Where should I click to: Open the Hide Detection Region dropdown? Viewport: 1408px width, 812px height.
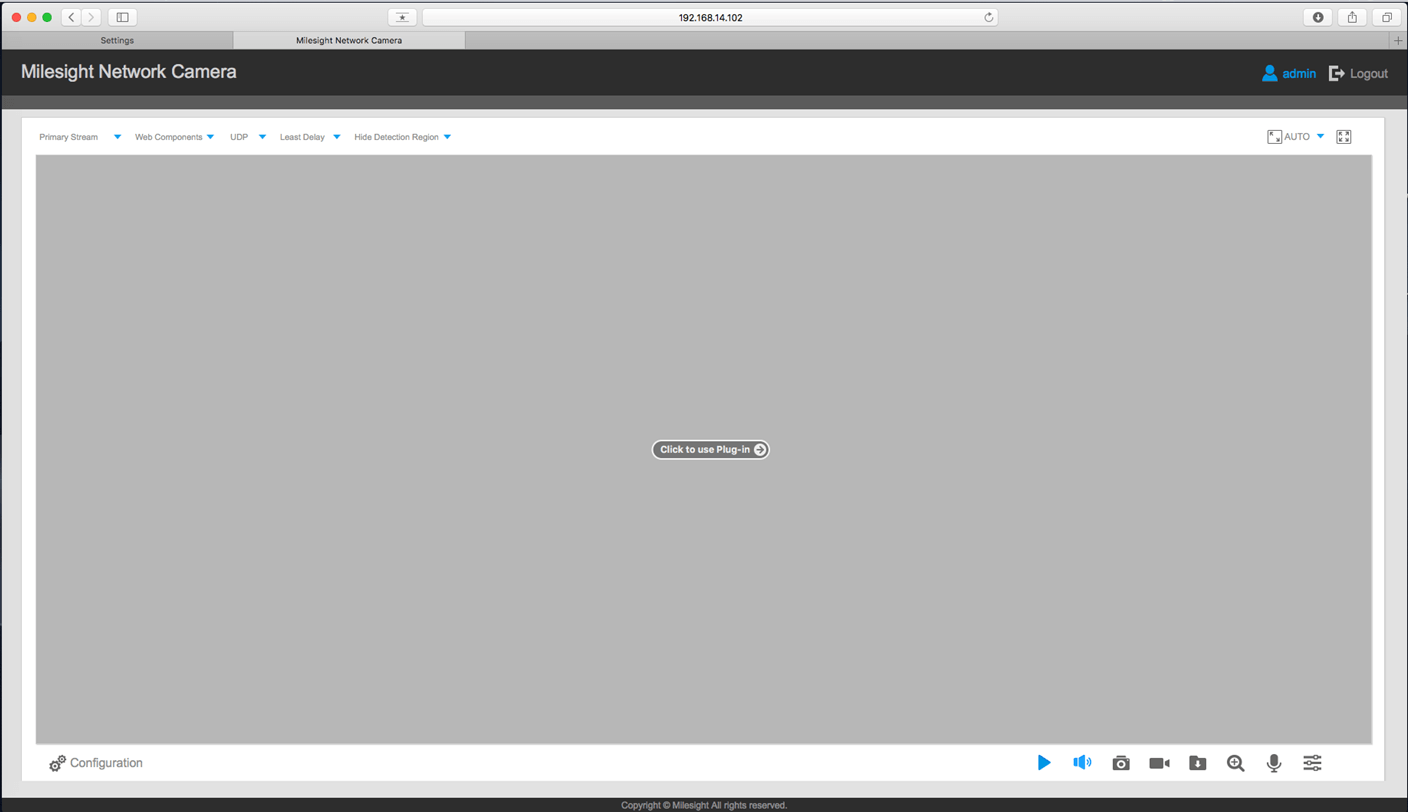click(403, 137)
